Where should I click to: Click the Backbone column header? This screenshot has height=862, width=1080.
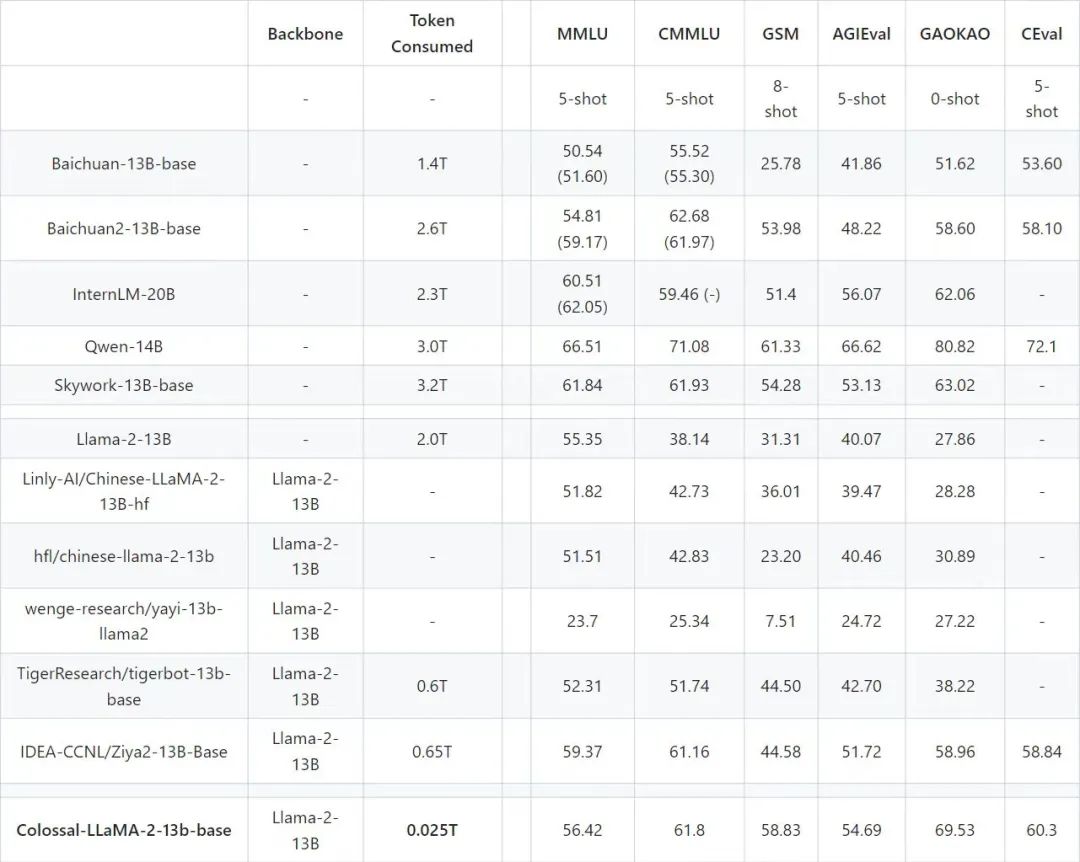(305, 34)
